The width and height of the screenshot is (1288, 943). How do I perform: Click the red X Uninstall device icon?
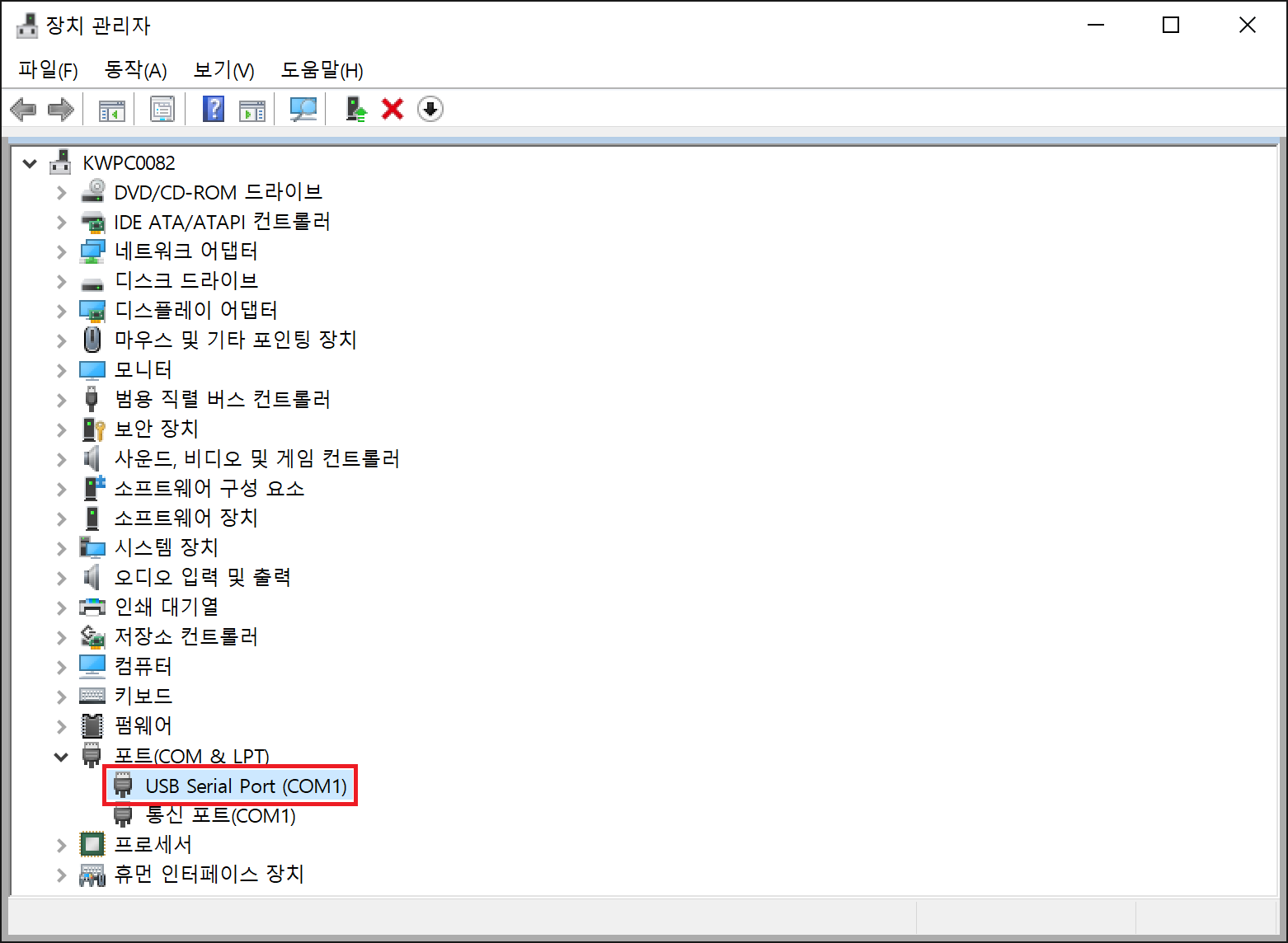pyautogui.click(x=393, y=109)
